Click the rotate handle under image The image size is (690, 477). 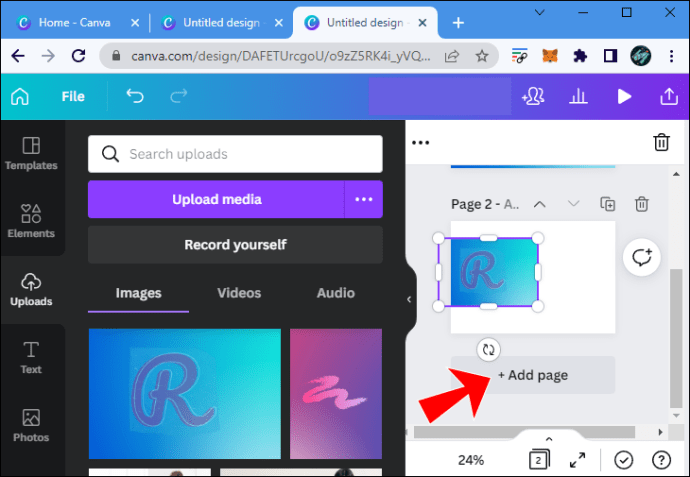click(x=488, y=350)
